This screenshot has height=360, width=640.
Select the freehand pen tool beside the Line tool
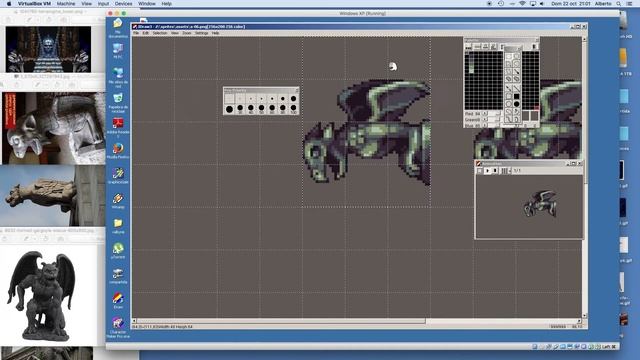(x=508, y=88)
